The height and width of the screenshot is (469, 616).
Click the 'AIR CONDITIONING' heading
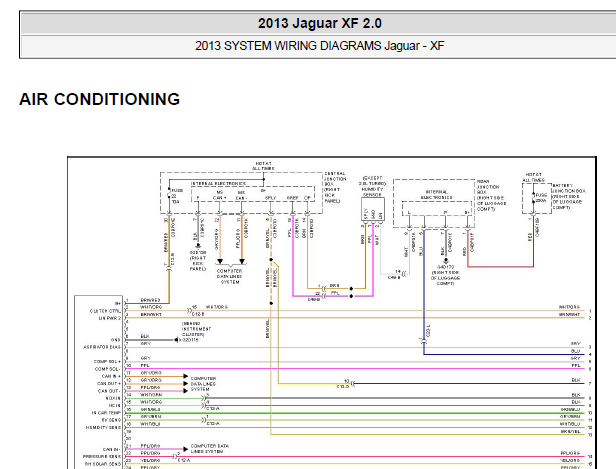pos(99,99)
